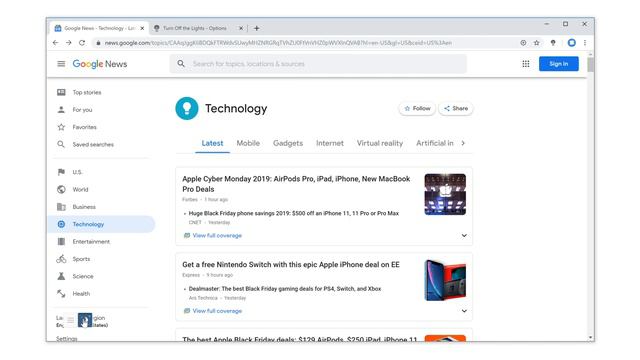Click the Technology lightbulb topic icon
The height and width of the screenshot is (360, 640).
[x=187, y=108]
